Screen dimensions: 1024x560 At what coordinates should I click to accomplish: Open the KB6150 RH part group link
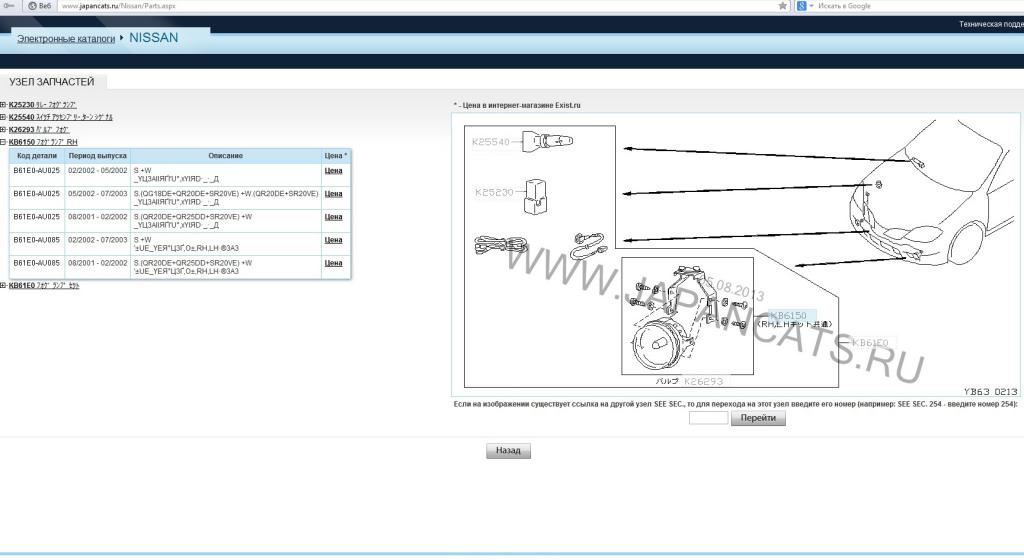(x=43, y=142)
